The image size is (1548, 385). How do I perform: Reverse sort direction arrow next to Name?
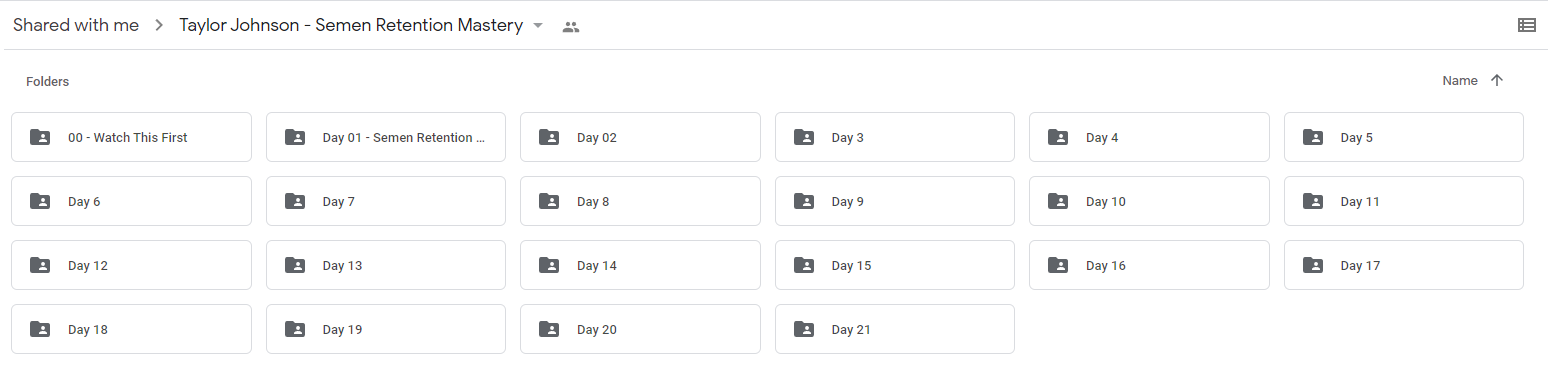pyautogui.click(x=1497, y=81)
